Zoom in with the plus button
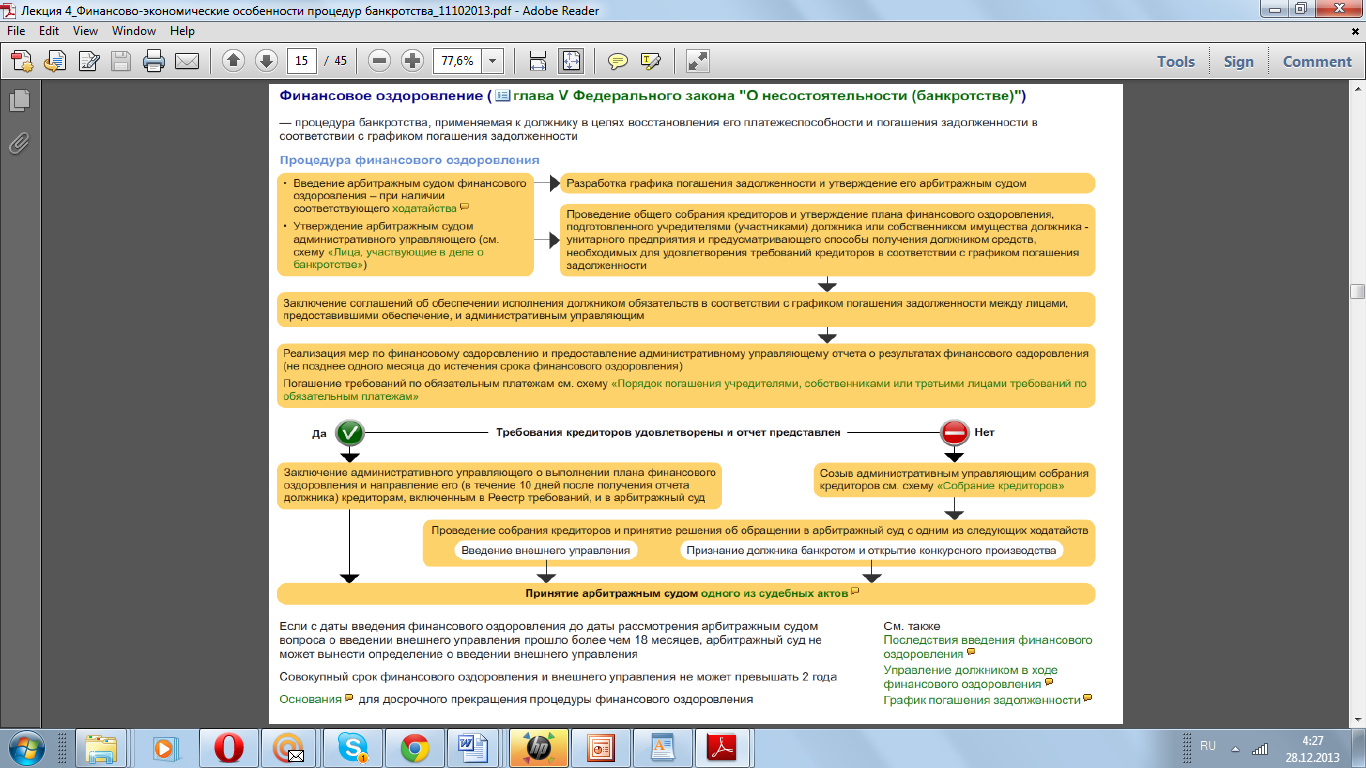The width and height of the screenshot is (1366, 768). coord(412,61)
